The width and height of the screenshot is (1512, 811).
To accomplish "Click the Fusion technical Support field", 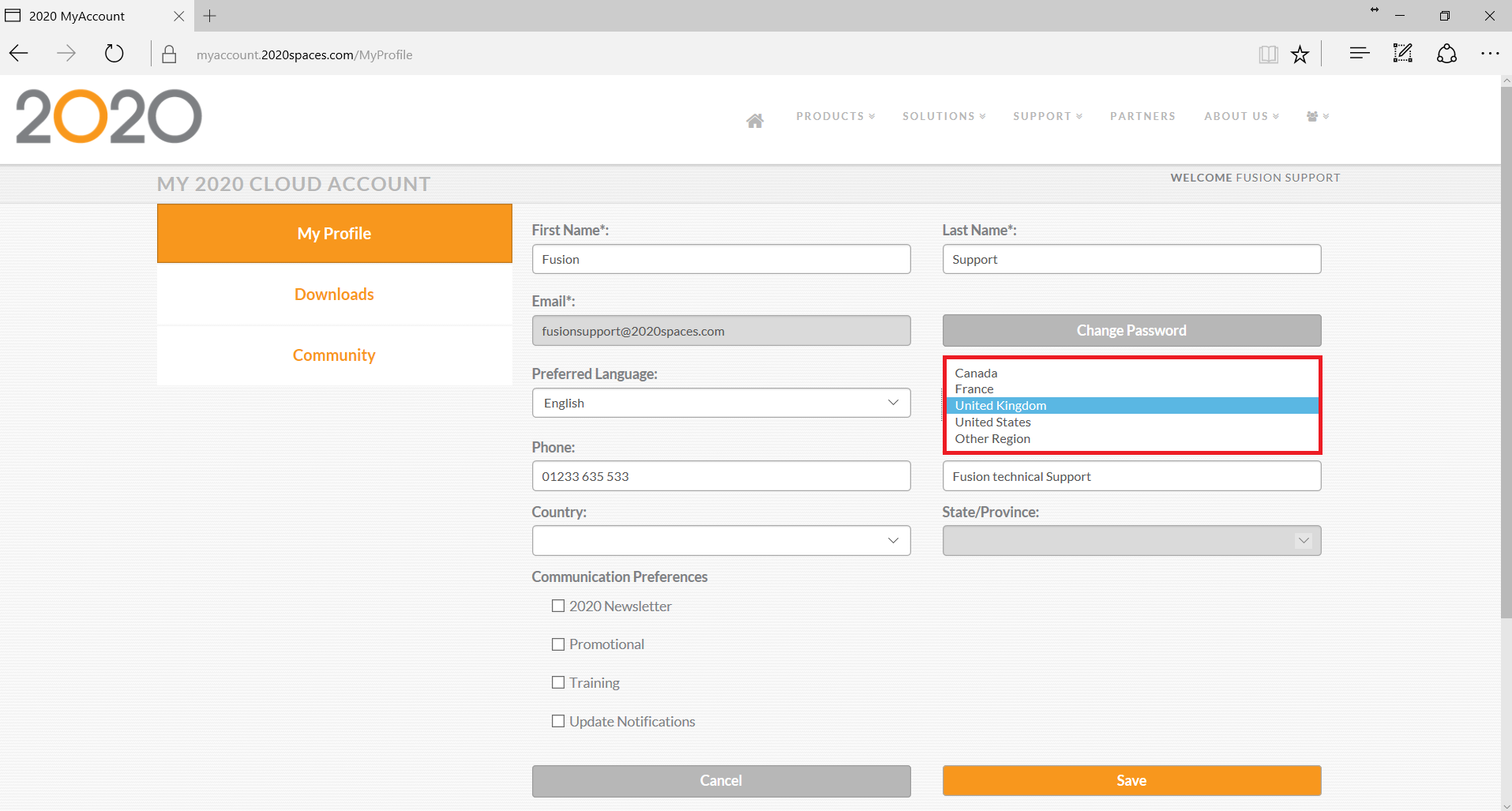I will pyautogui.click(x=1131, y=476).
